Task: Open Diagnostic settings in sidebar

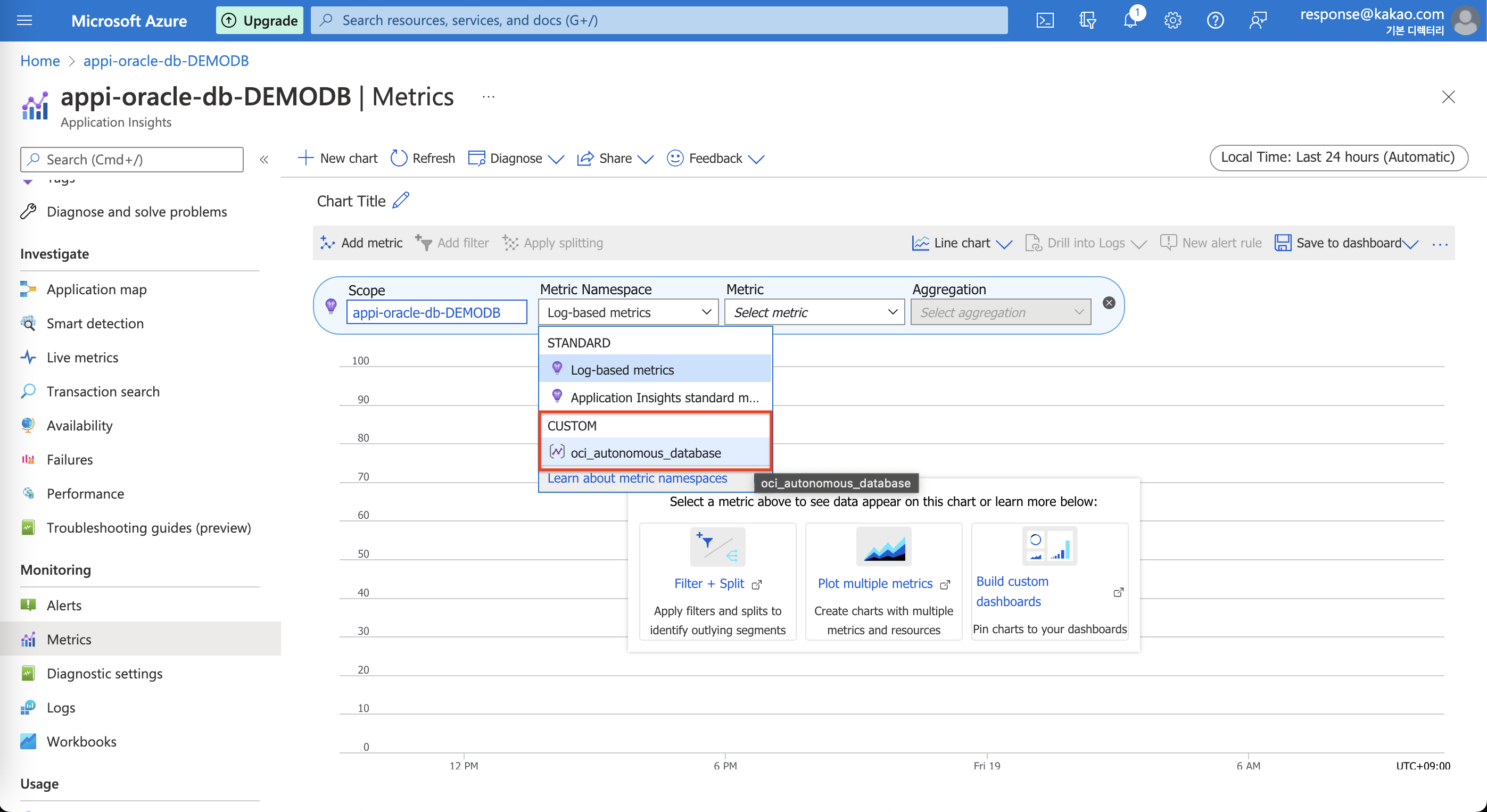Action: pos(104,674)
